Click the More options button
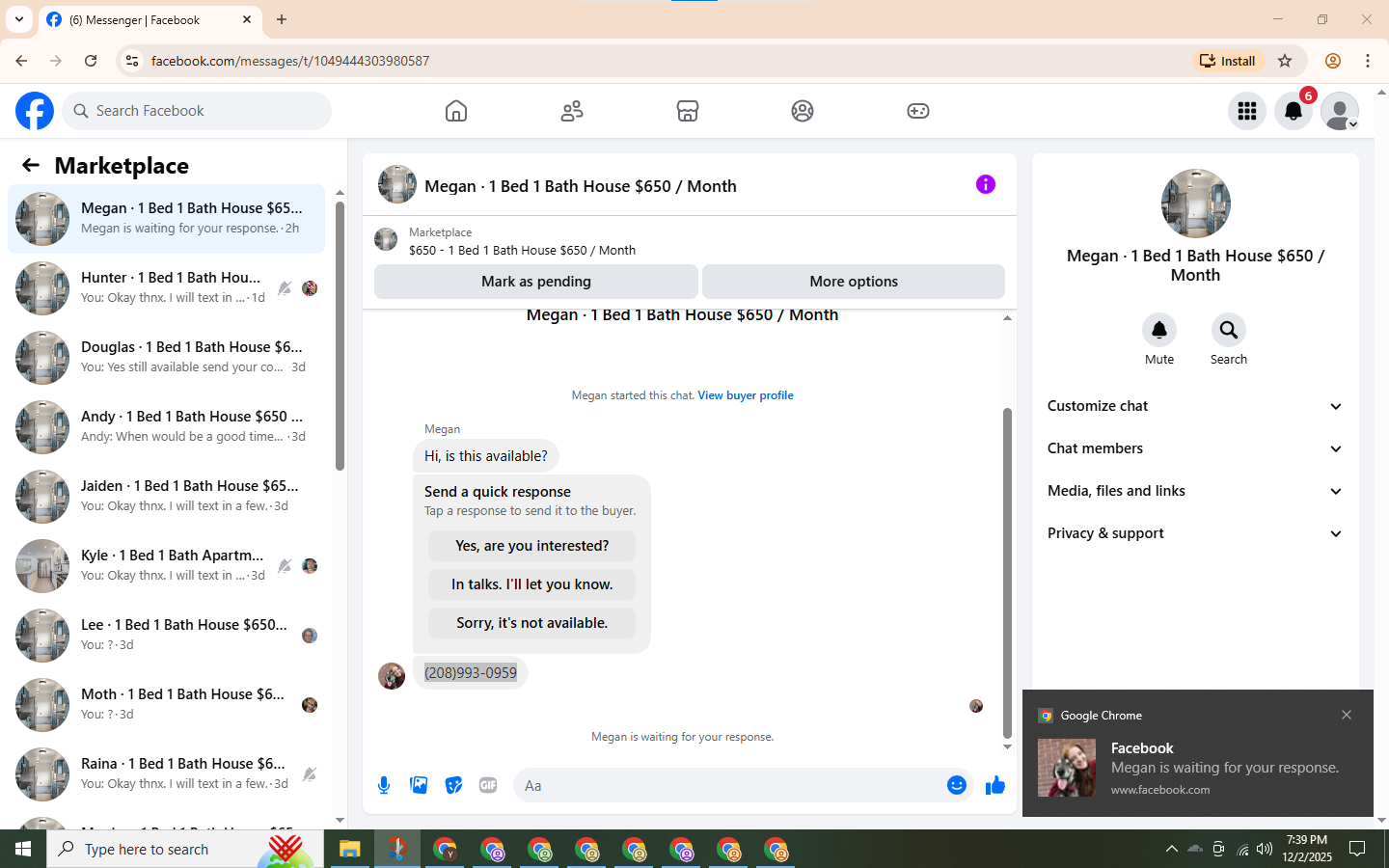1389x868 pixels. pos(854,282)
